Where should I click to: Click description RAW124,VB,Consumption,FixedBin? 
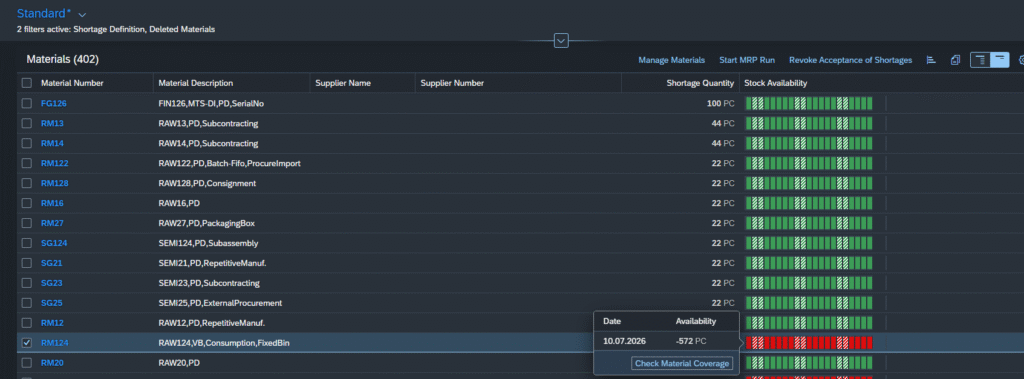[x=224, y=342]
